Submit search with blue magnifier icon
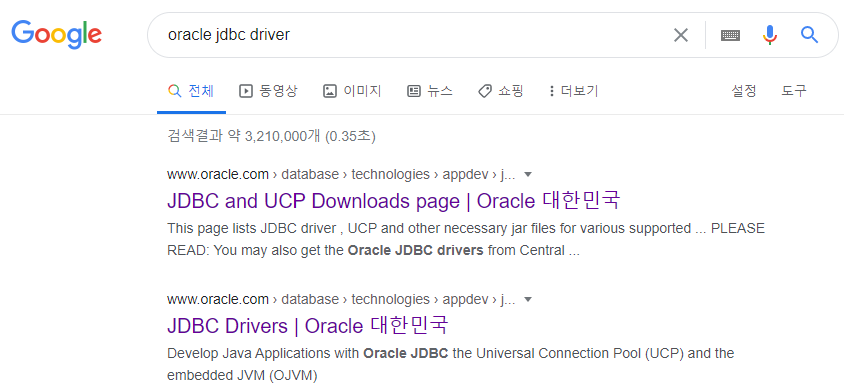This screenshot has height=383, width=844. (809, 35)
